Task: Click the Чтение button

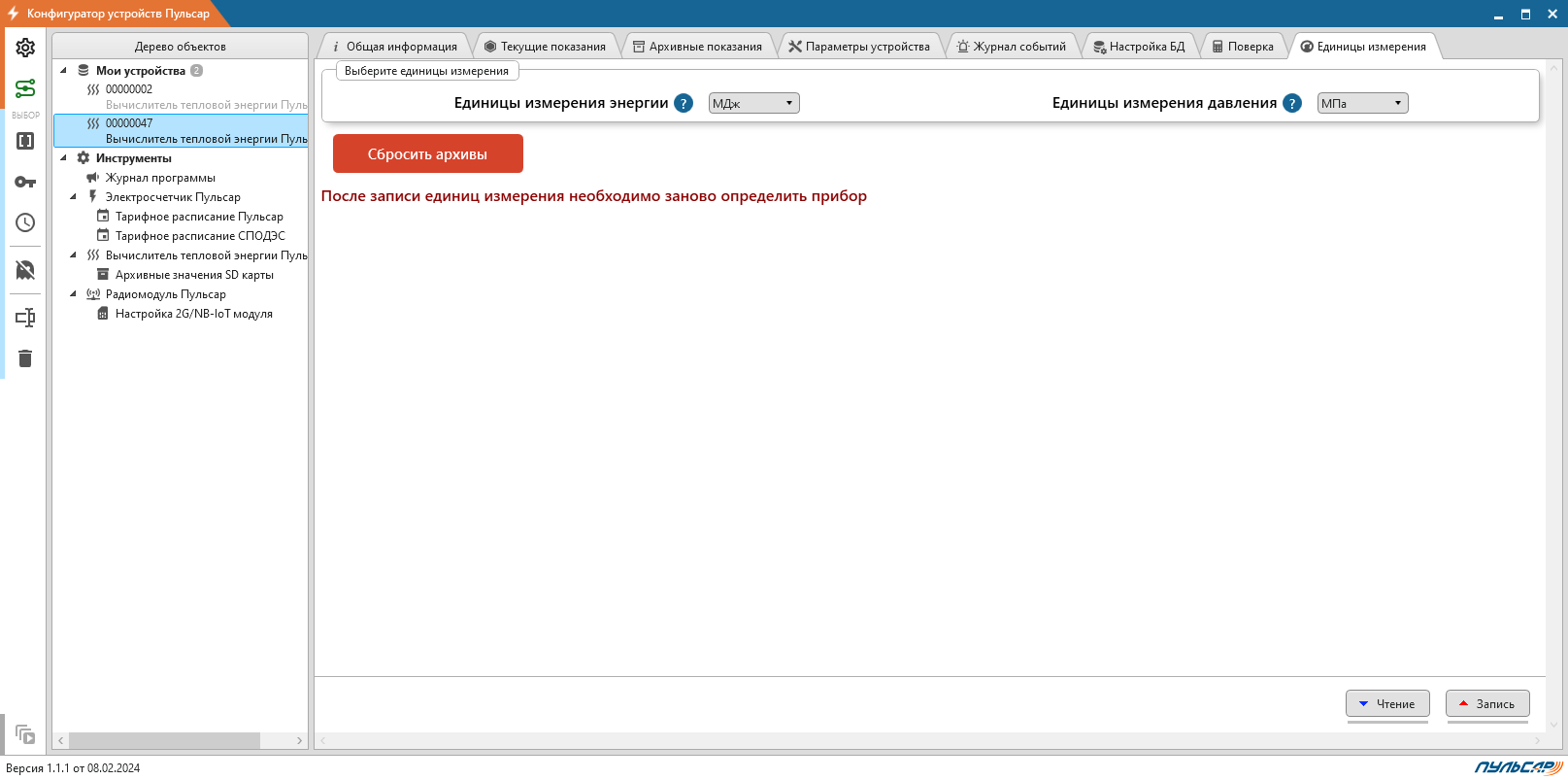Action: [1387, 704]
